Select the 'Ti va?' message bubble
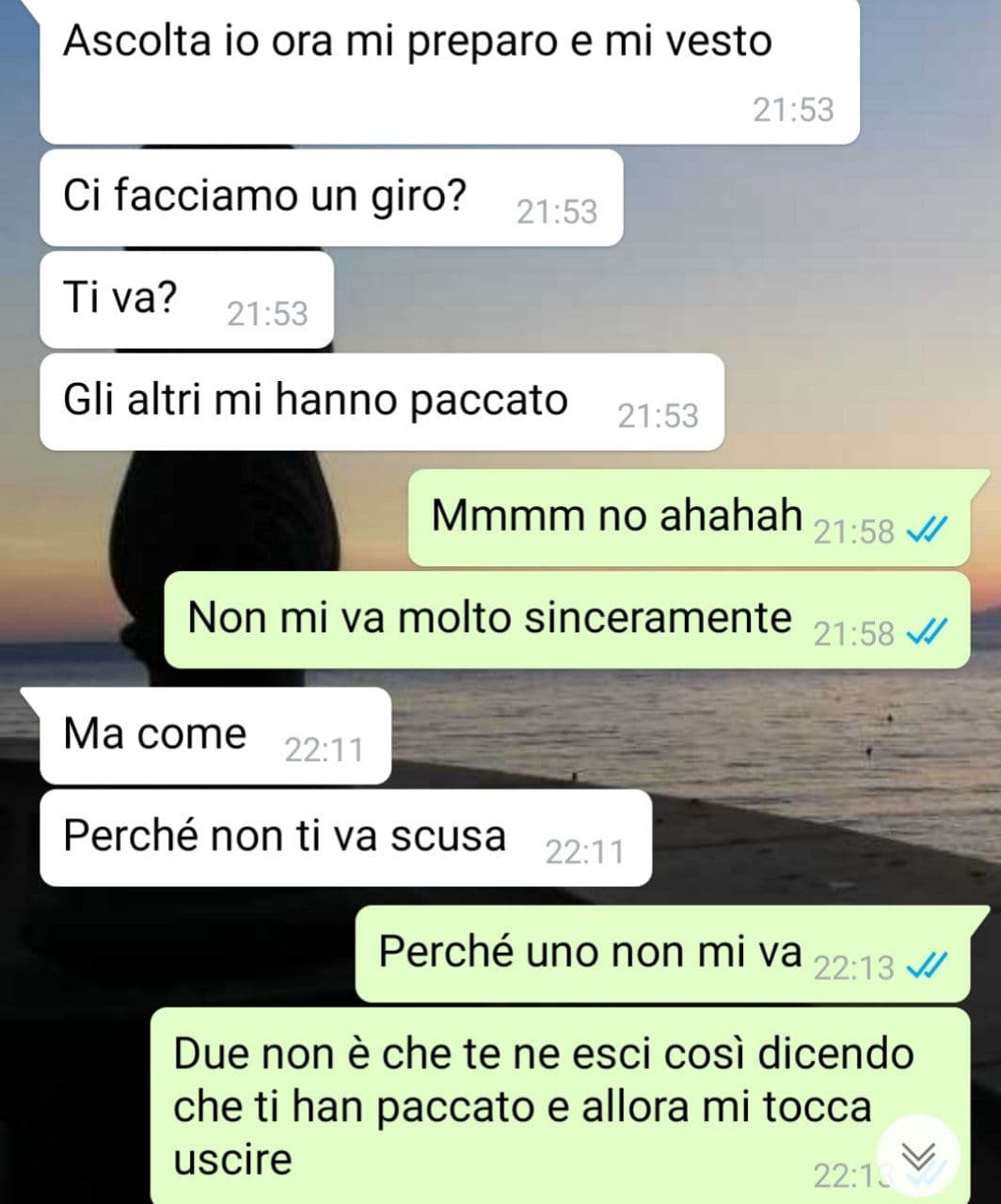The height and width of the screenshot is (1204, 1001). (186, 299)
